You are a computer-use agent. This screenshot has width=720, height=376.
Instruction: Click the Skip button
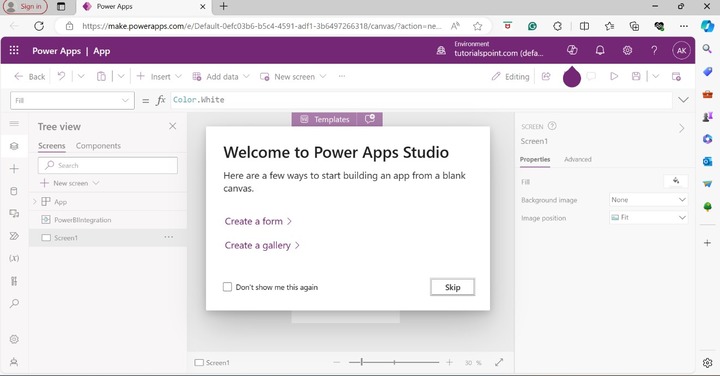(452, 287)
